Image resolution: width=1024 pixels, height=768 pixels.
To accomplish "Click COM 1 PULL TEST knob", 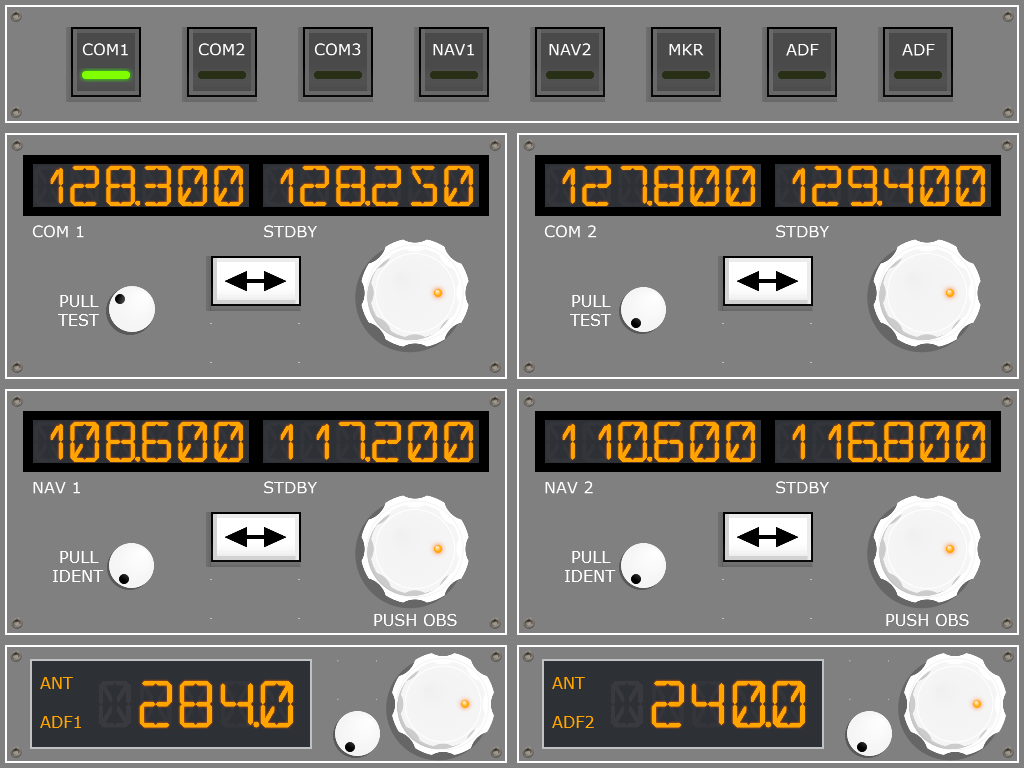I will 131,309.
